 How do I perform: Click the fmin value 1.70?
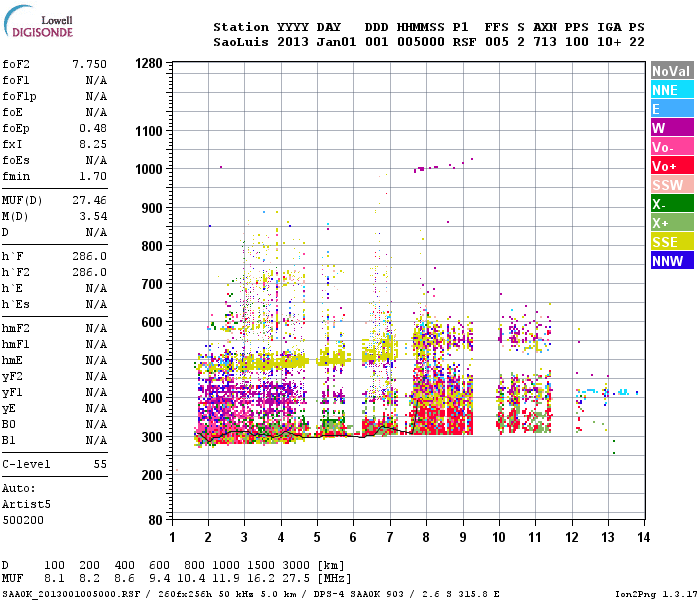[x=93, y=176]
